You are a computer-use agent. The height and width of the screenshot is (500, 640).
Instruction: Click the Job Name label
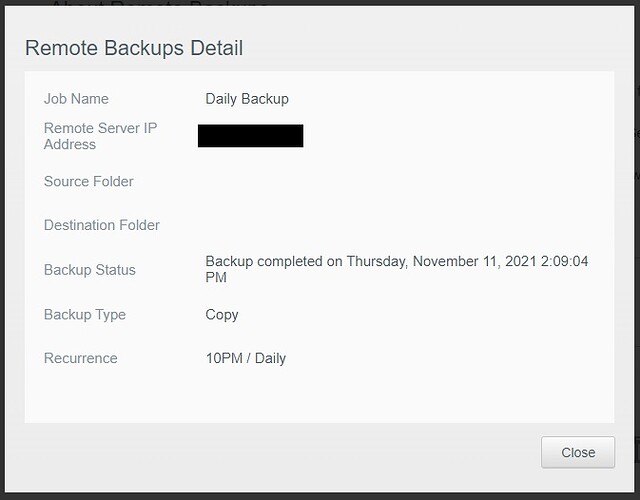[x=76, y=99]
